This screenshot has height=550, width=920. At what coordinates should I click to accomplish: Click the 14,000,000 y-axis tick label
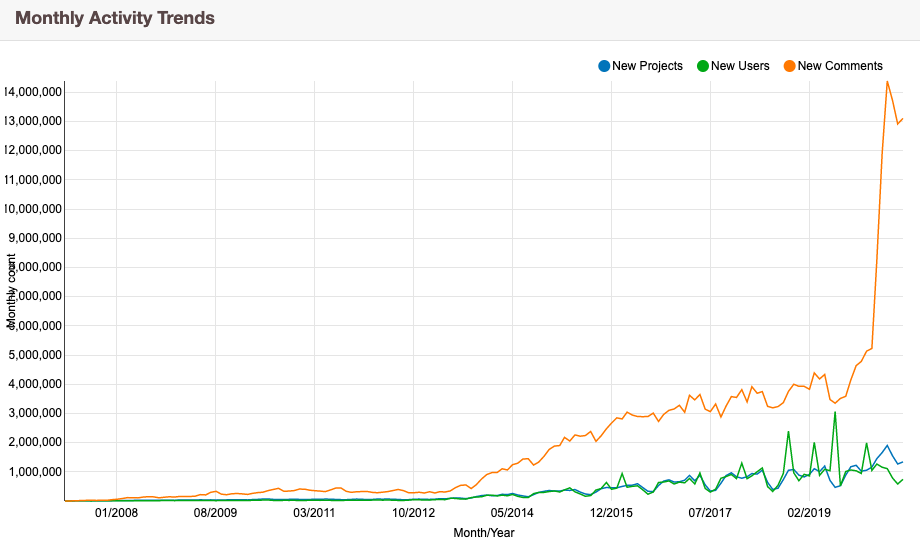(x=33, y=92)
